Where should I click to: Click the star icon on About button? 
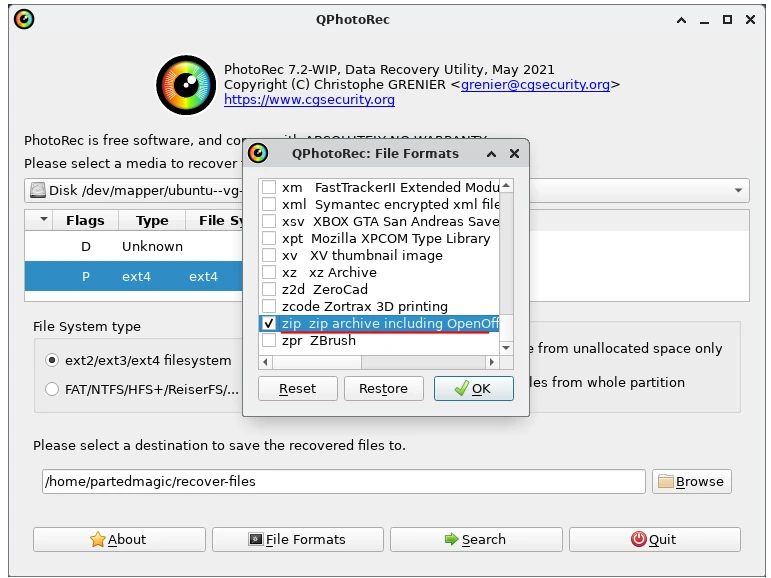(97, 539)
